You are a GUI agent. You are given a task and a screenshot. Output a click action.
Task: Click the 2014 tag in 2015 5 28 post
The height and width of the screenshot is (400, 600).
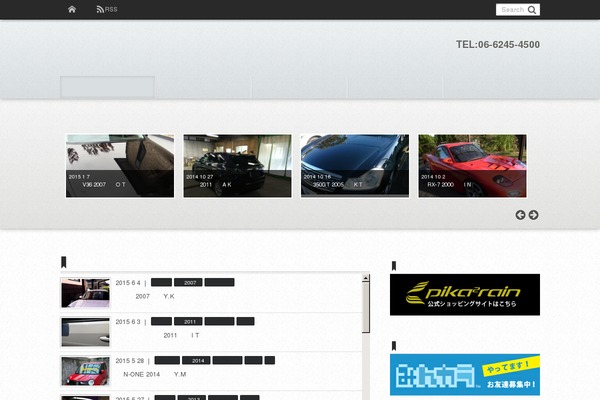click(196, 361)
